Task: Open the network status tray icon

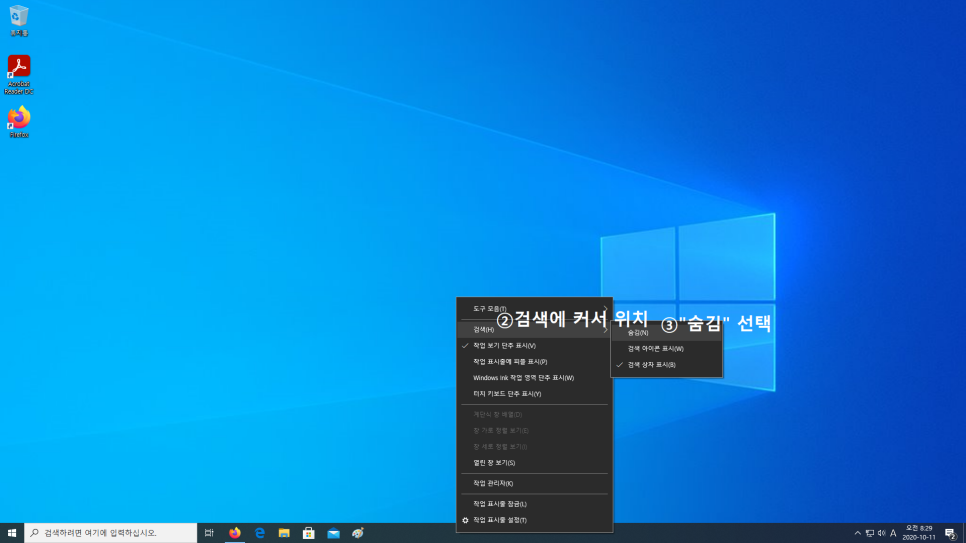Action: click(x=869, y=534)
